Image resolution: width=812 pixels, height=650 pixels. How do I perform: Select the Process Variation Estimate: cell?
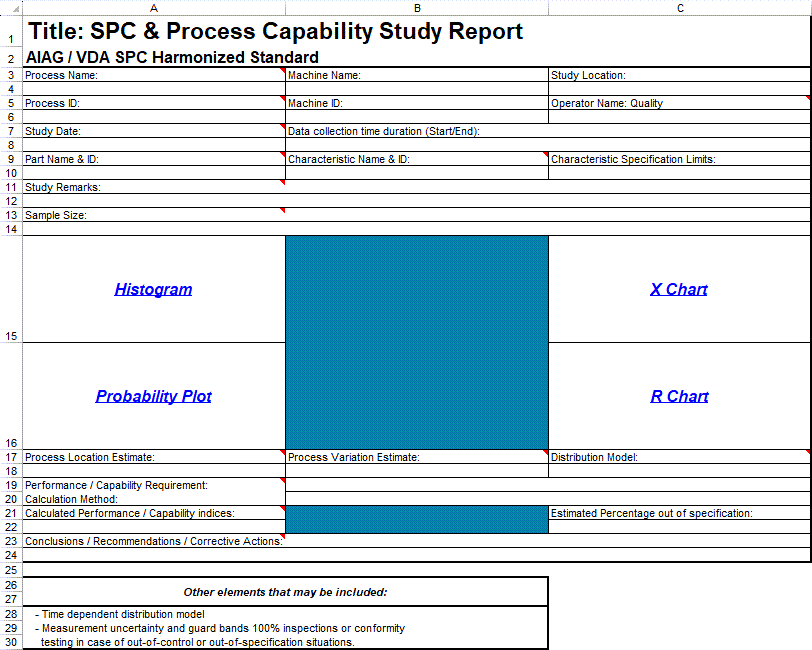click(417, 457)
